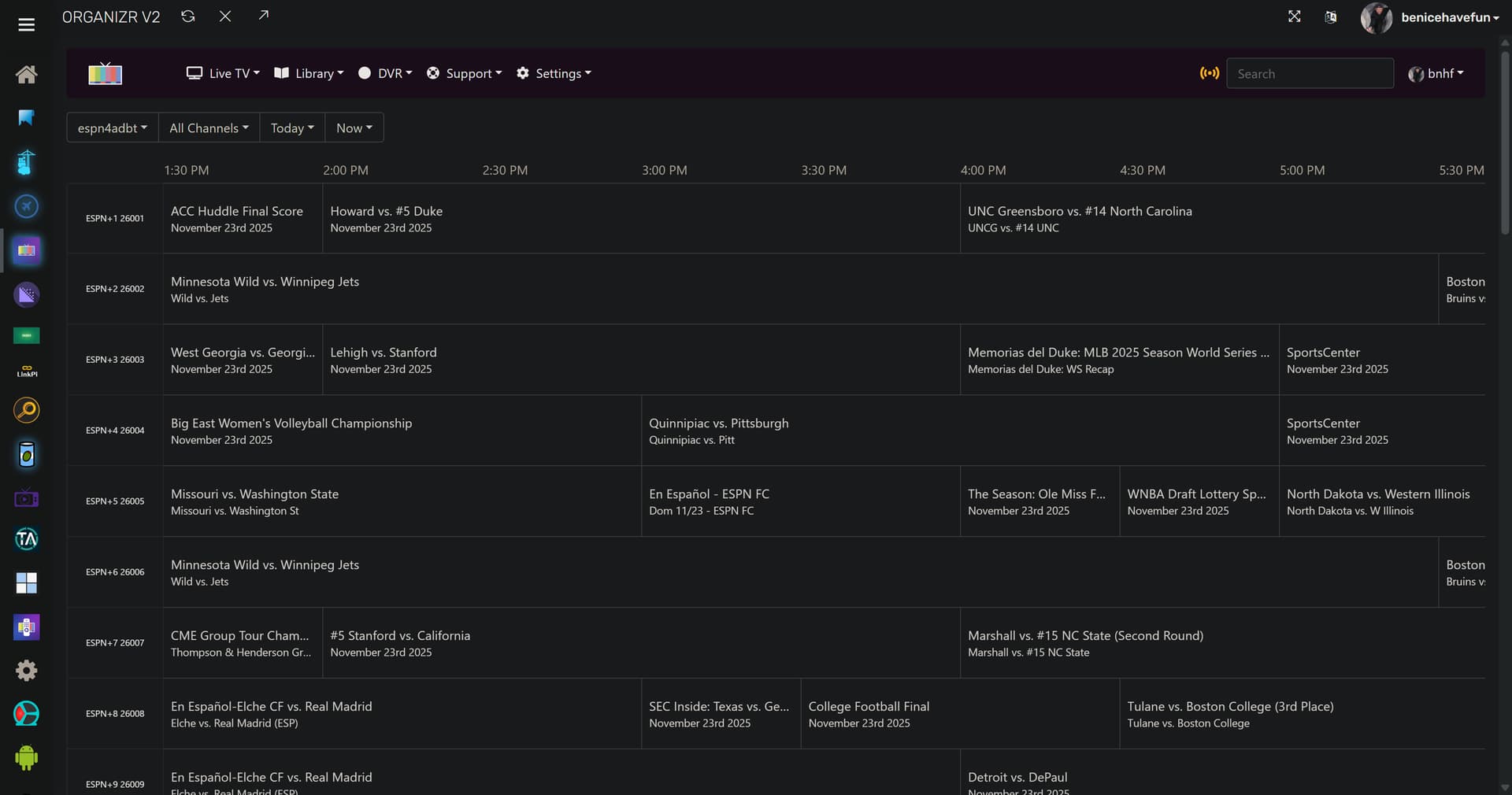Viewport: 1512px width, 795px height.
Task: Open the DVR menu
Action: [x=385, y=73]
